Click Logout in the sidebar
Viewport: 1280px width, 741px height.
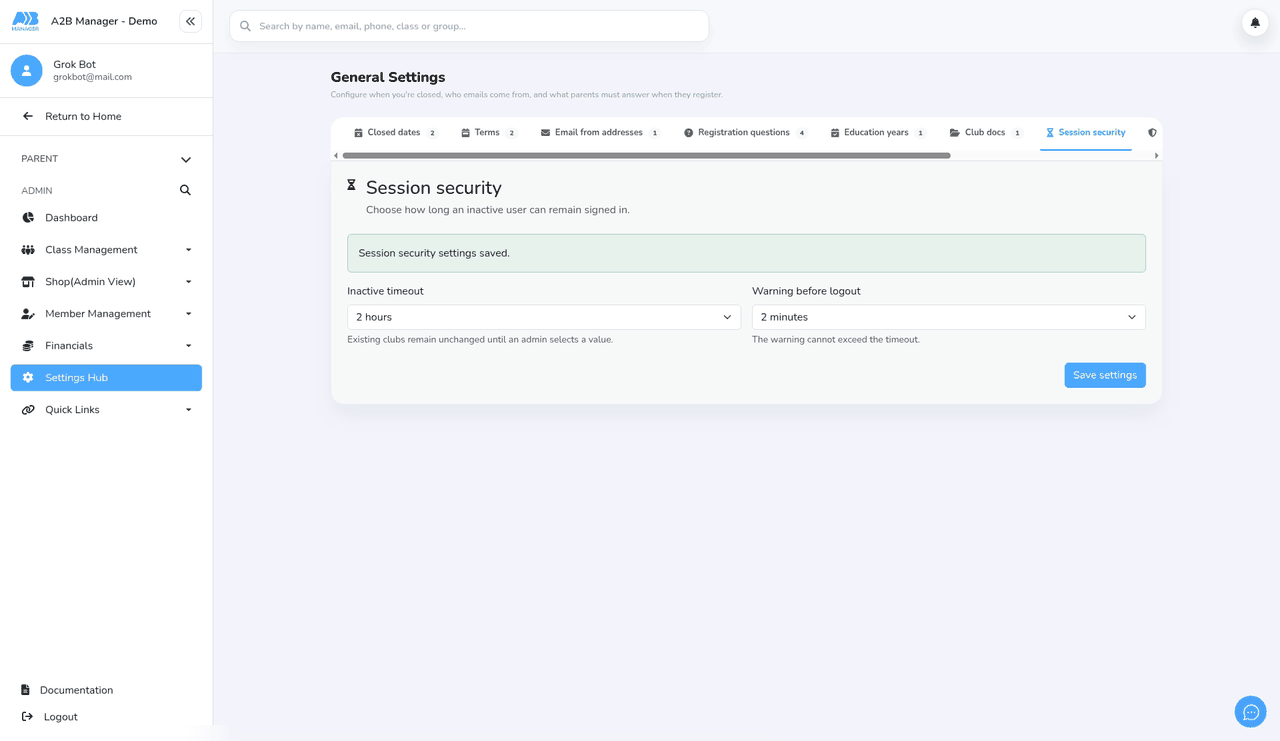point(60,717)
